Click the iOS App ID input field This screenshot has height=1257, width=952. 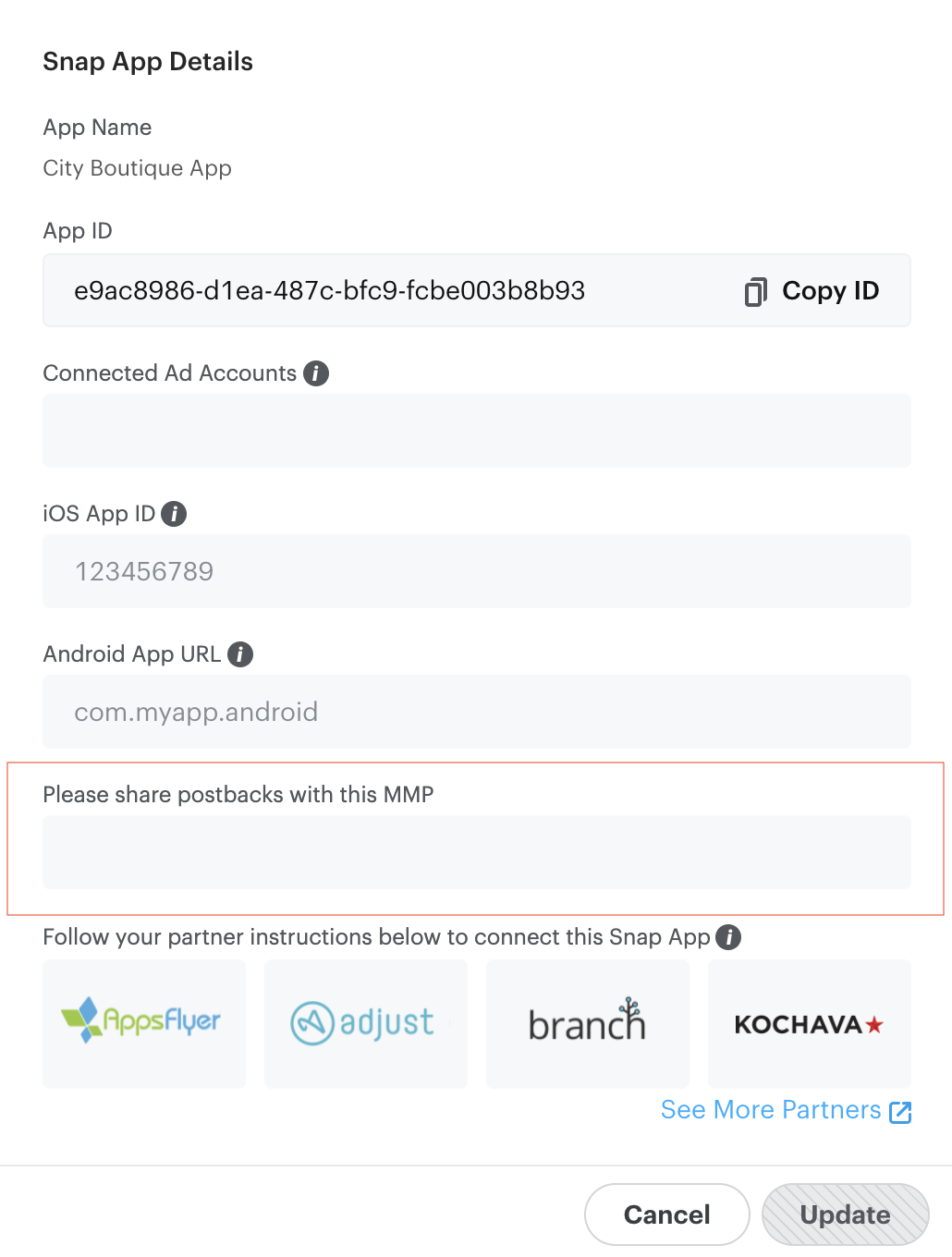point(476,571)
